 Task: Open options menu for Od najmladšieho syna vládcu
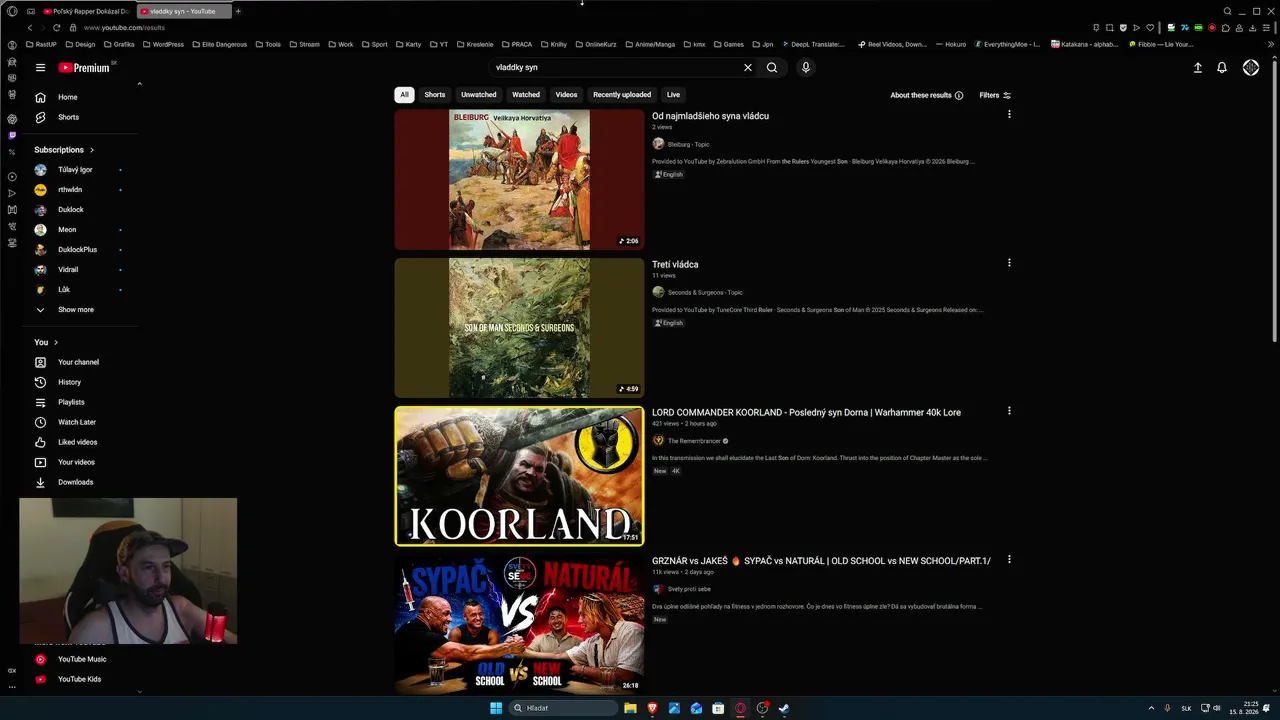[x=1009, y=114]
